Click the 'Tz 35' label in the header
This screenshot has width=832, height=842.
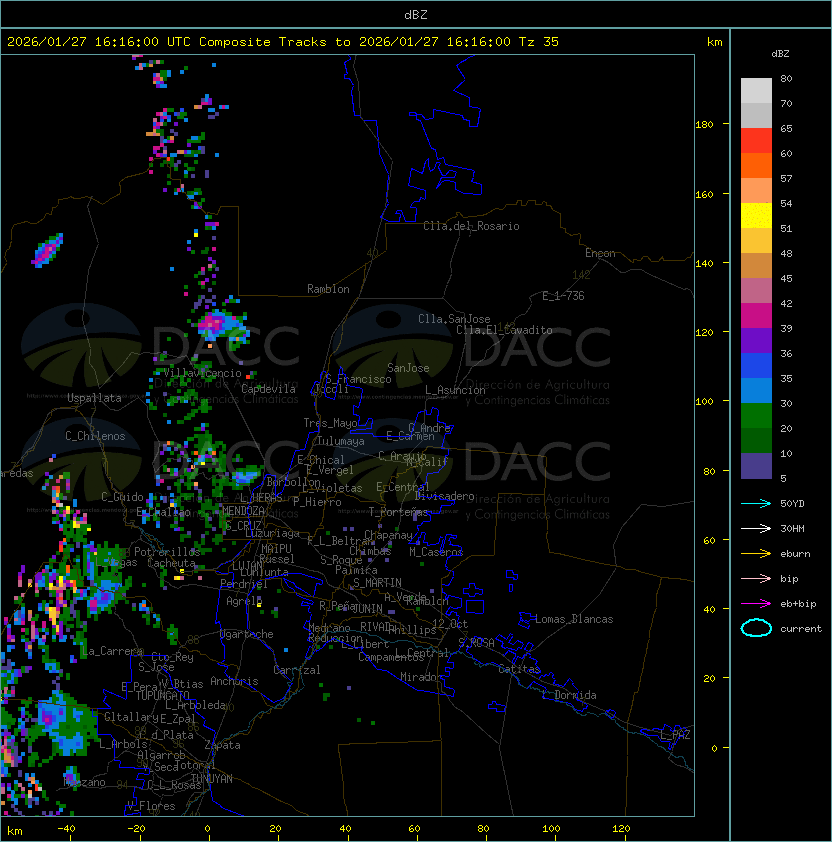(x=539, y=42)
